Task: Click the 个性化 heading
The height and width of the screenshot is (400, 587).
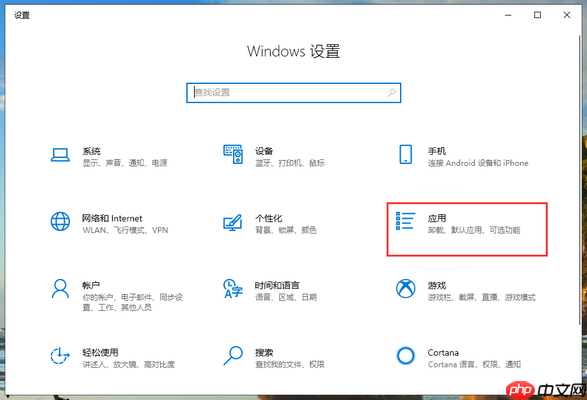Action: (x=269, y=218)
